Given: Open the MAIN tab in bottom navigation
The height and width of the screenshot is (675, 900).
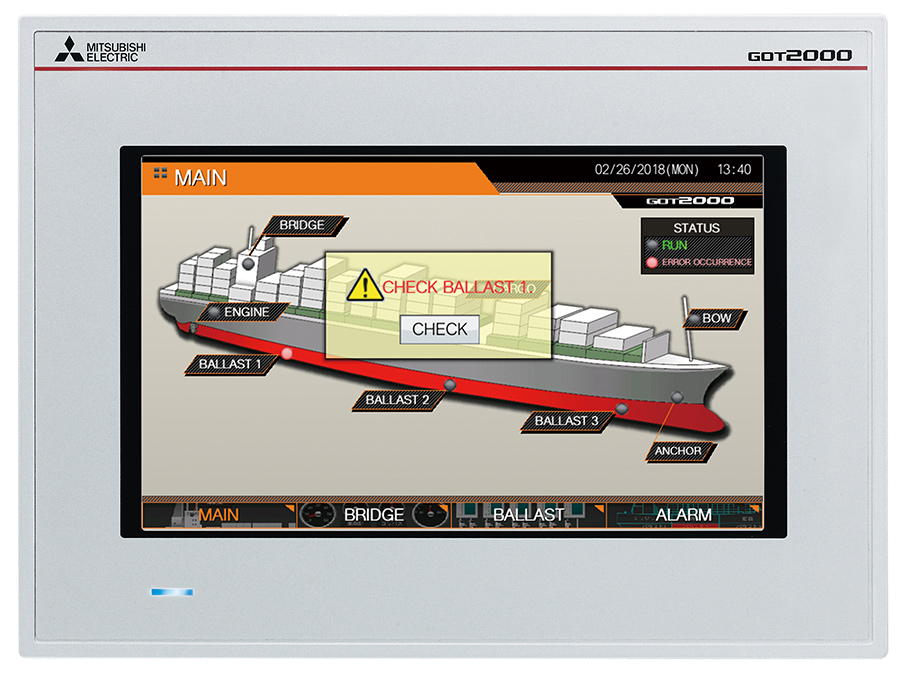Looking at the screenshot, I should click(x=219, y=515).
